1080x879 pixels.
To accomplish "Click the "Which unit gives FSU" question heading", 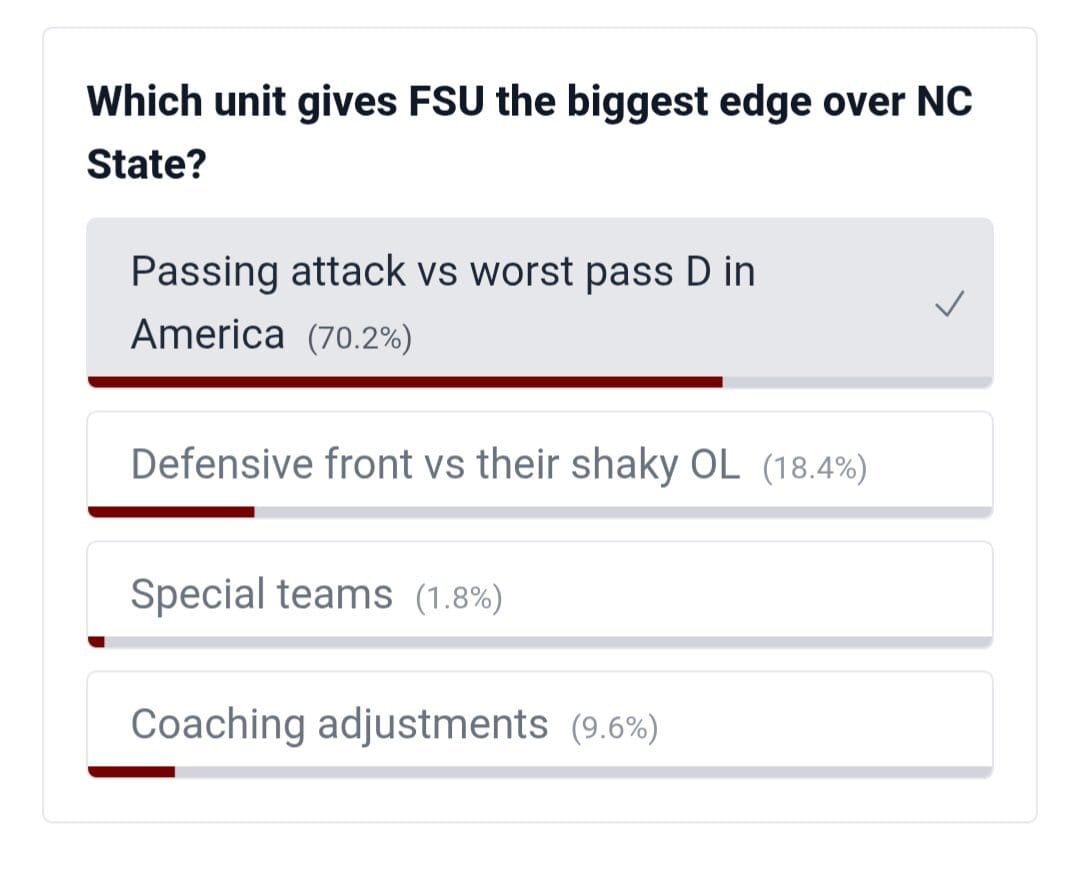I will coord(529,102).
